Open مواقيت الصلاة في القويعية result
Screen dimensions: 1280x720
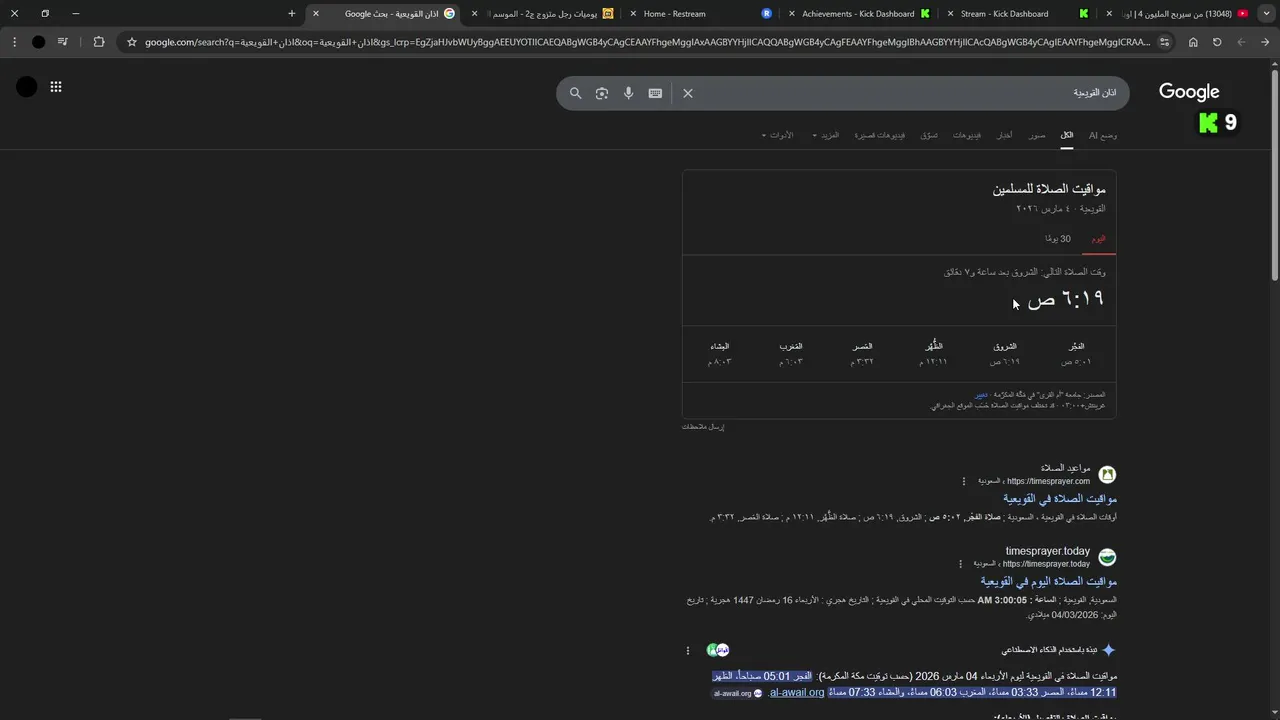(1059, 498)
